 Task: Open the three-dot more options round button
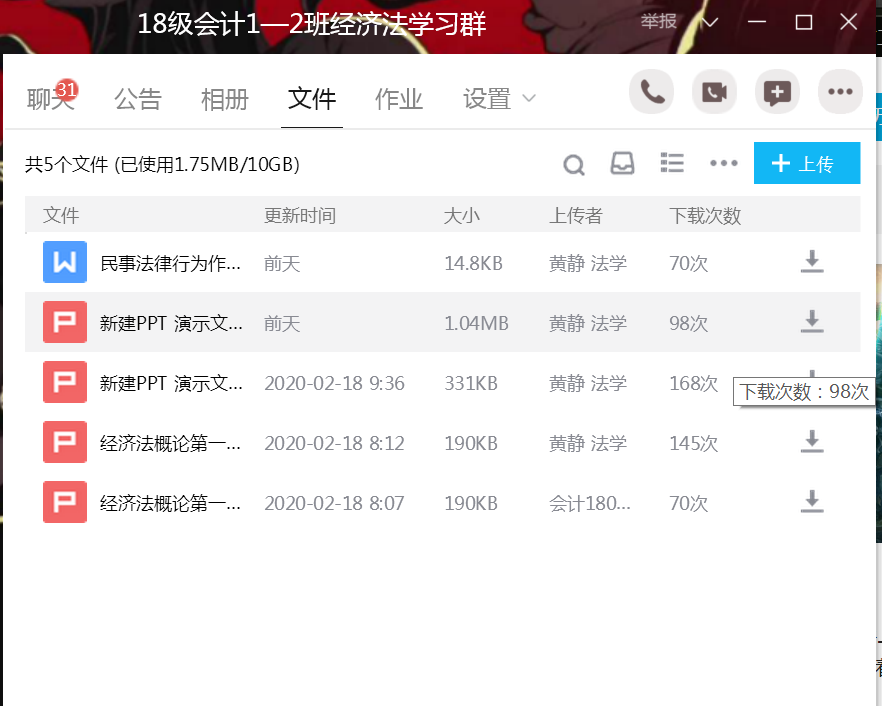[x=840, y=93]
